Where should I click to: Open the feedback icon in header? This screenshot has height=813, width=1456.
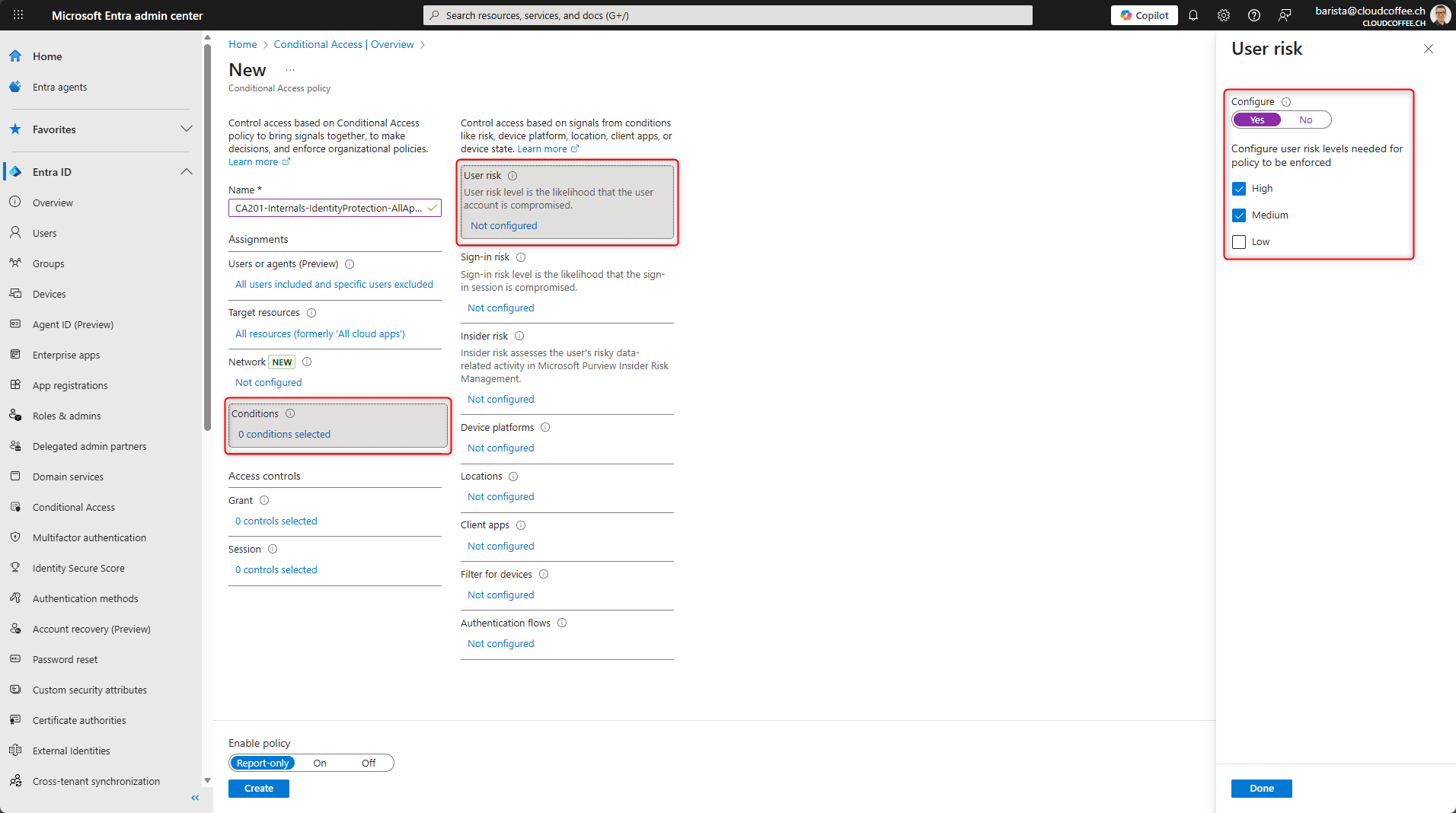[x=1285, y=15]
